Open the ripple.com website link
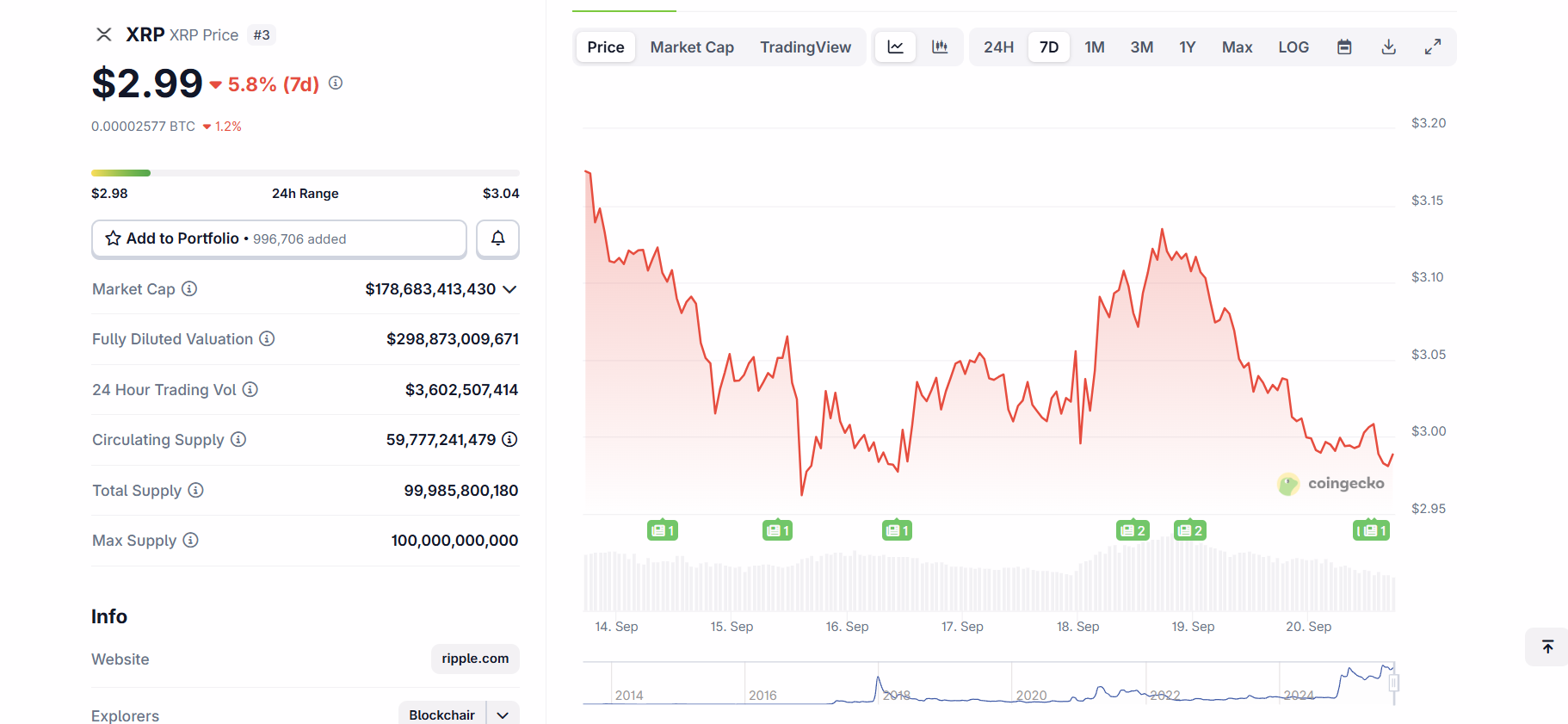1568x724 pixels. point(475,659)
